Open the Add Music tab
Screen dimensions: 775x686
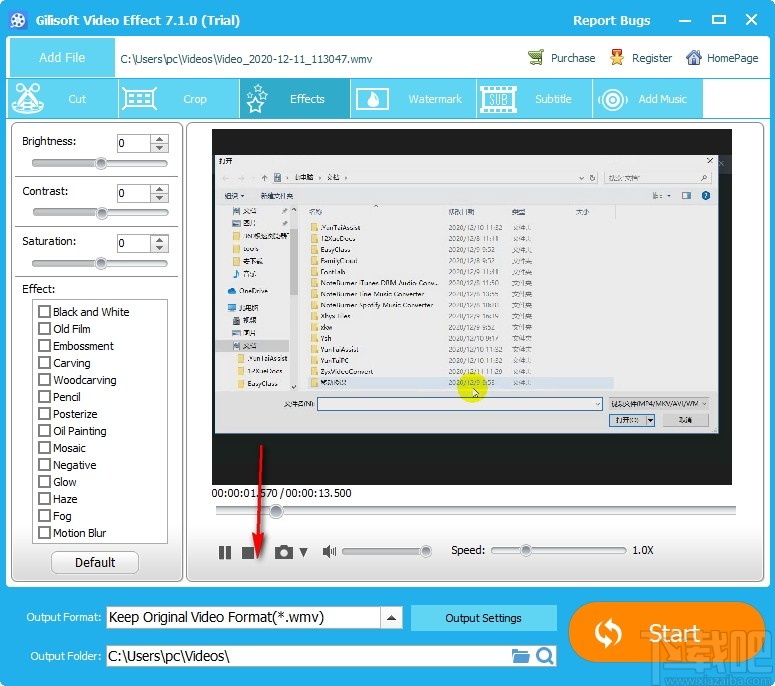point(647,99)
